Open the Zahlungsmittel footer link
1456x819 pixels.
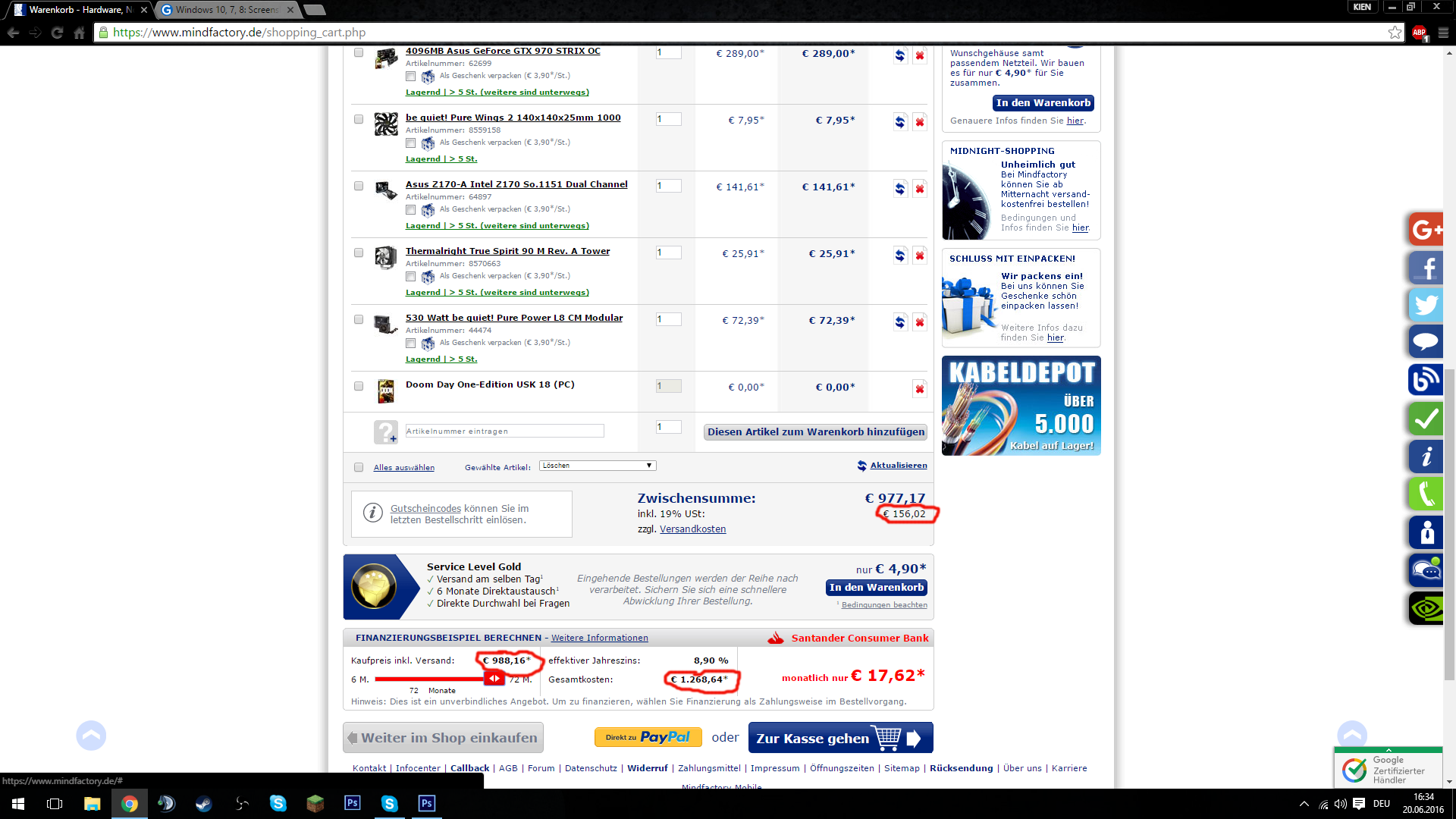coord(709,768)
